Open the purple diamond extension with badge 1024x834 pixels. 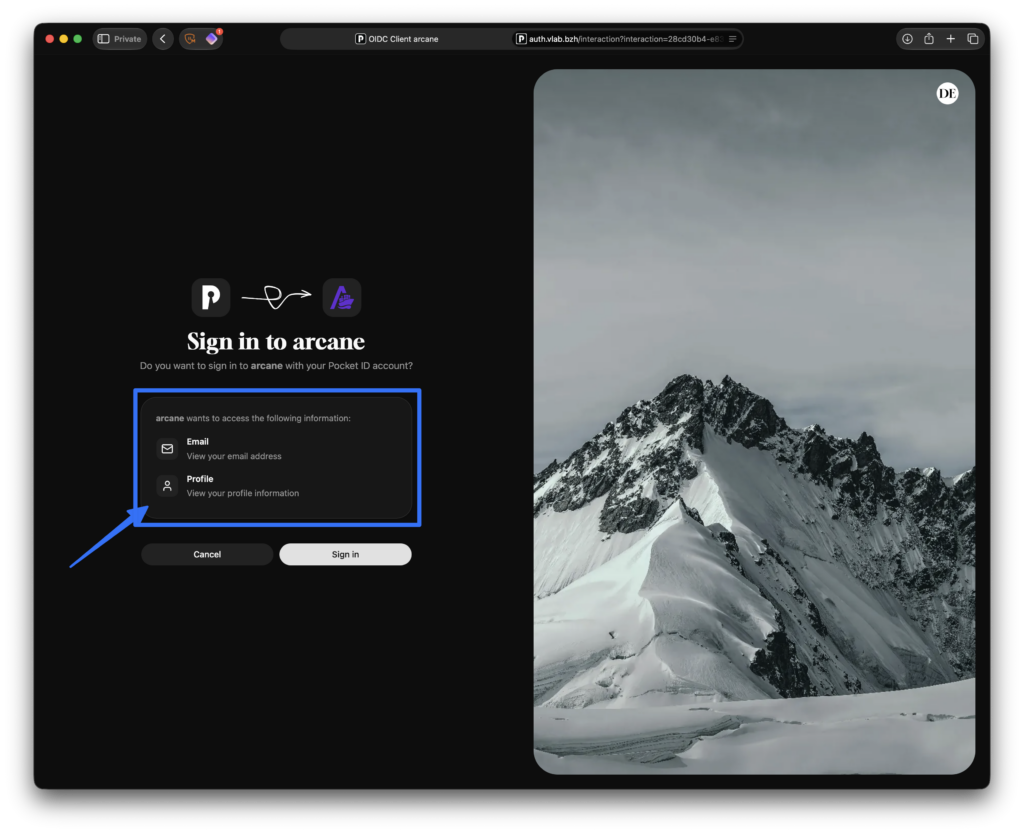pyautogui.click(x=212, y=39)
